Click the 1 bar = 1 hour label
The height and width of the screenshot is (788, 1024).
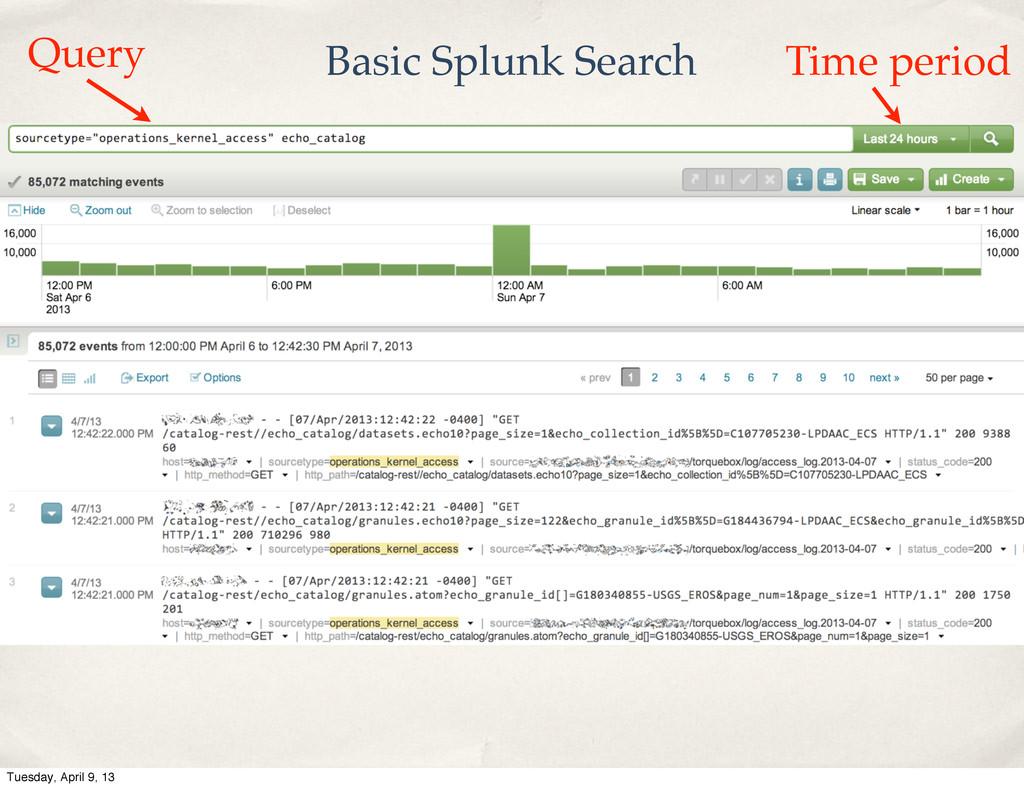click(x=980, y=210)
